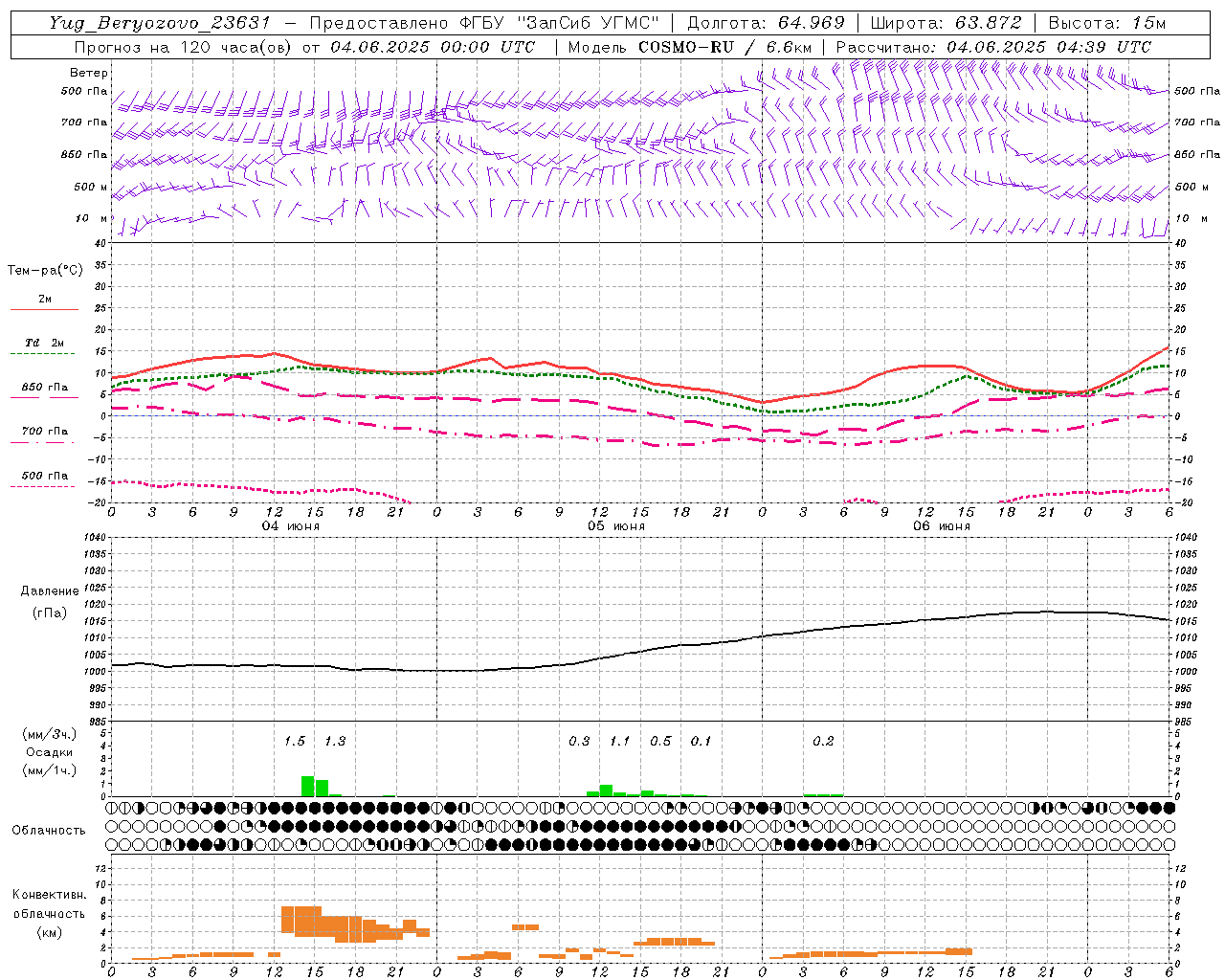Click the tallest green precipitation bar below 1.5
Image resolution: width=1225 pixels, height=980 pixels.
pyautogui.click(x=308, y=786)
